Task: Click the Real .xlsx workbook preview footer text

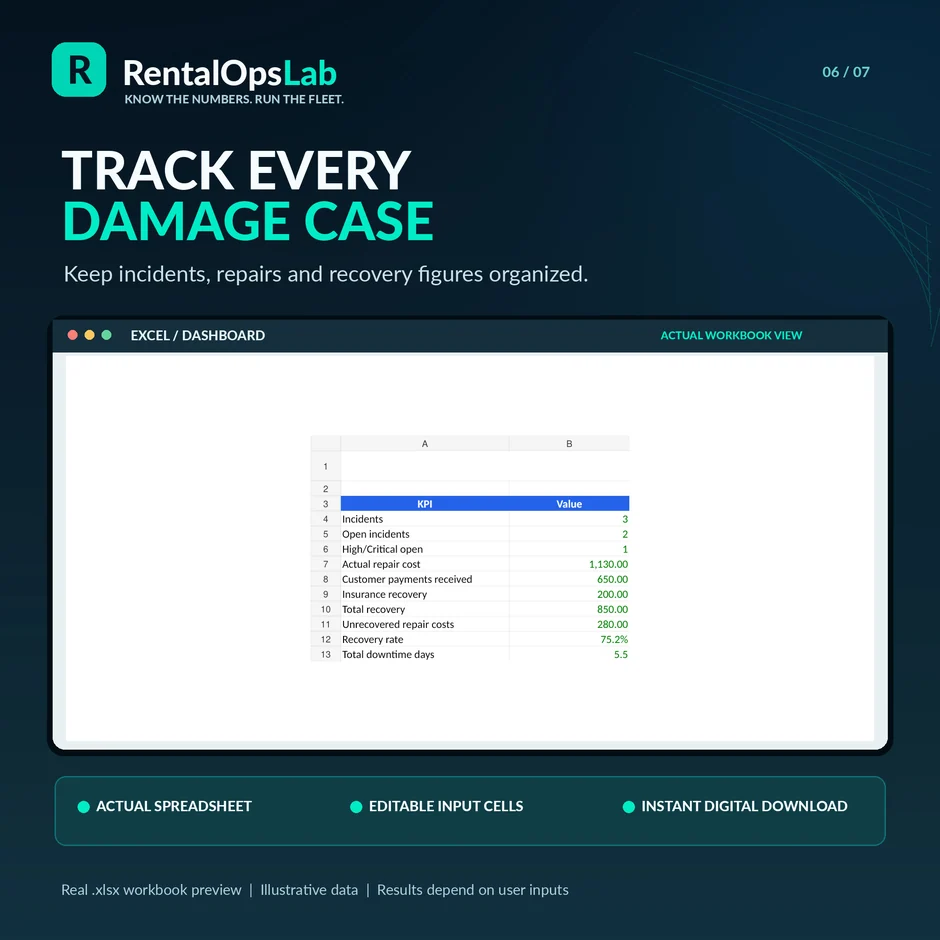Action: [x=151, y=890]
